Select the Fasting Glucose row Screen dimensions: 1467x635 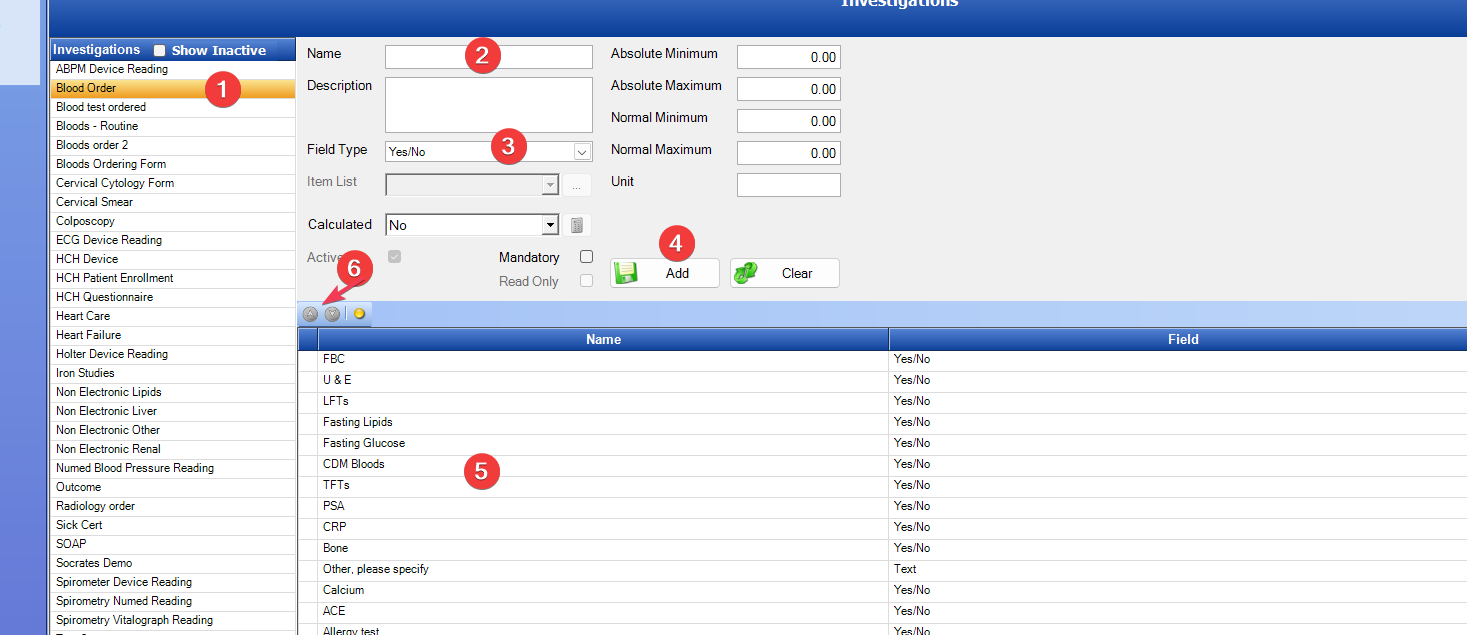[364, 443]
